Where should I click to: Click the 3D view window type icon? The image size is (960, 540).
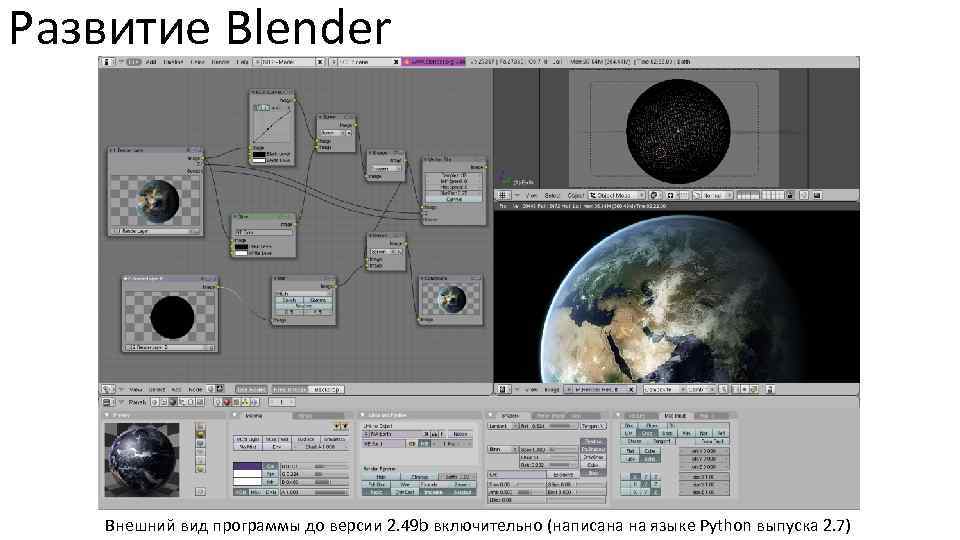pos(503,195)
